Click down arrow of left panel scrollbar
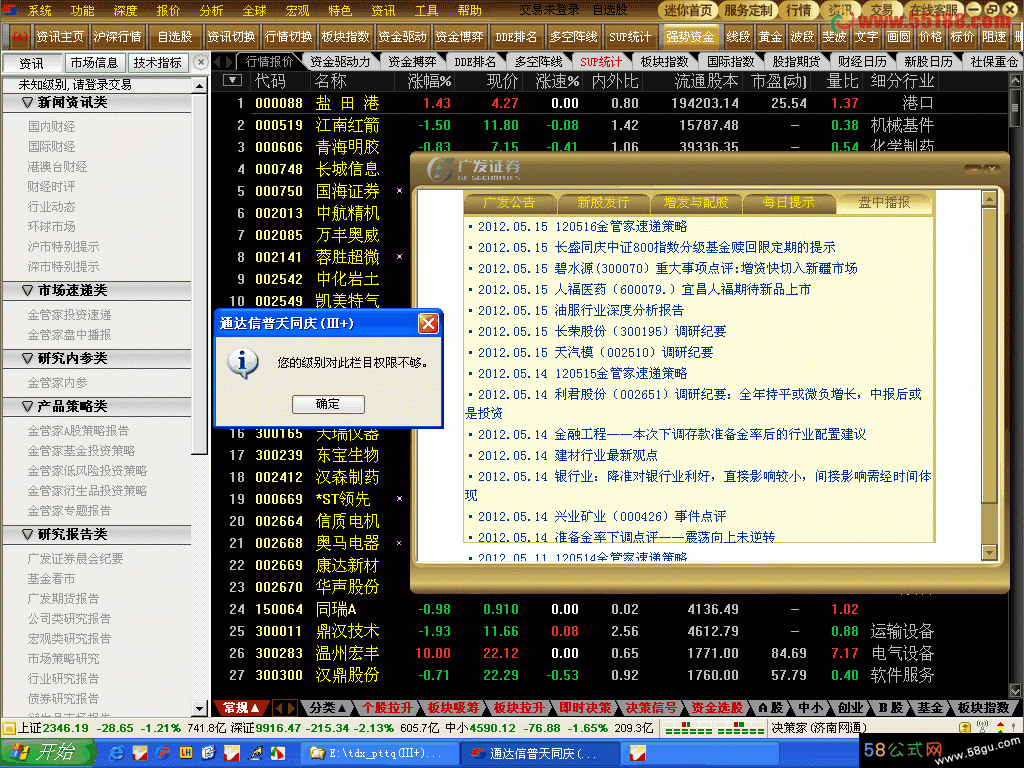 tap(200, 708)
